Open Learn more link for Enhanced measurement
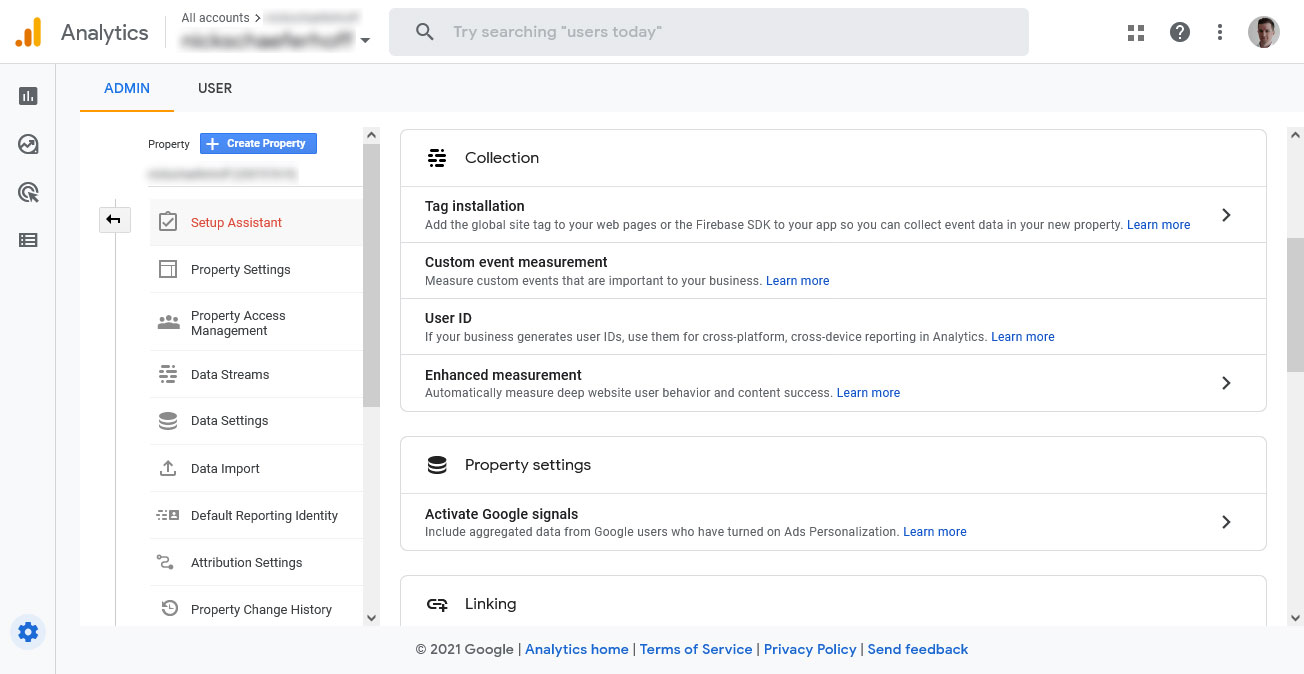The image size is (1304, 674). (x=868, y=393)
